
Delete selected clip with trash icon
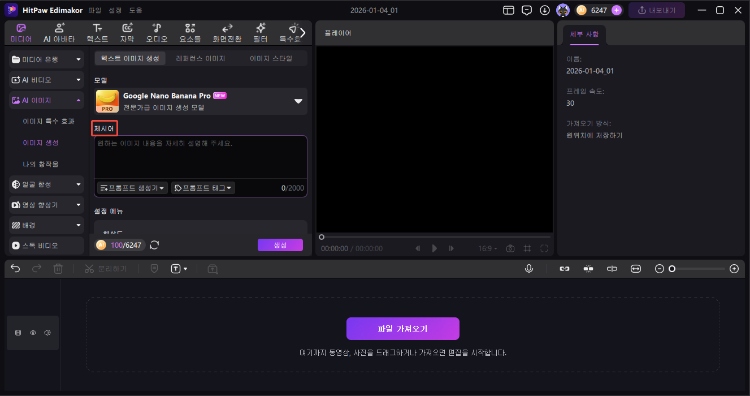(x=58, y=269)
